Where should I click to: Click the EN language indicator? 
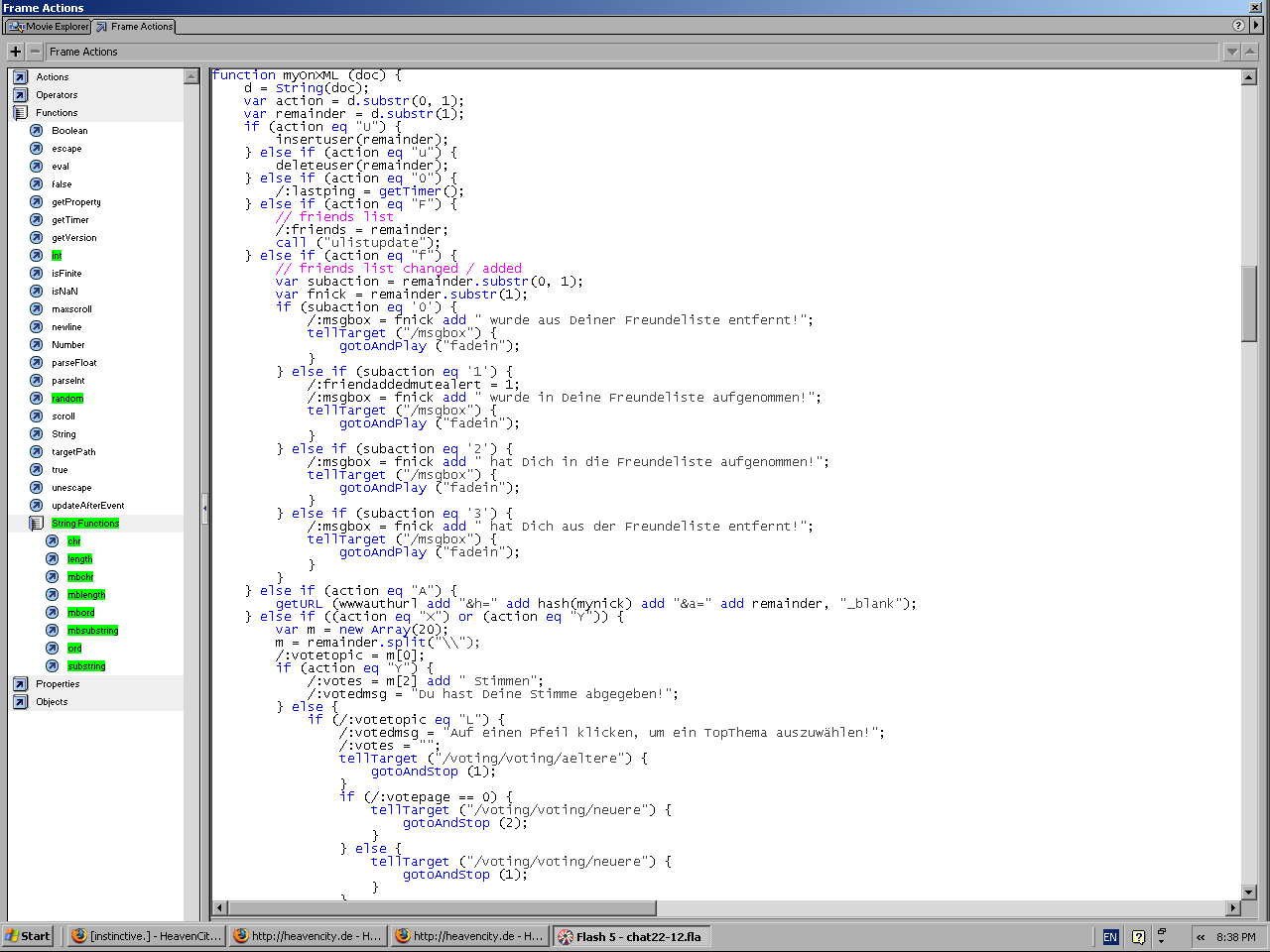pyautogui.click(x=1110, y=936)
